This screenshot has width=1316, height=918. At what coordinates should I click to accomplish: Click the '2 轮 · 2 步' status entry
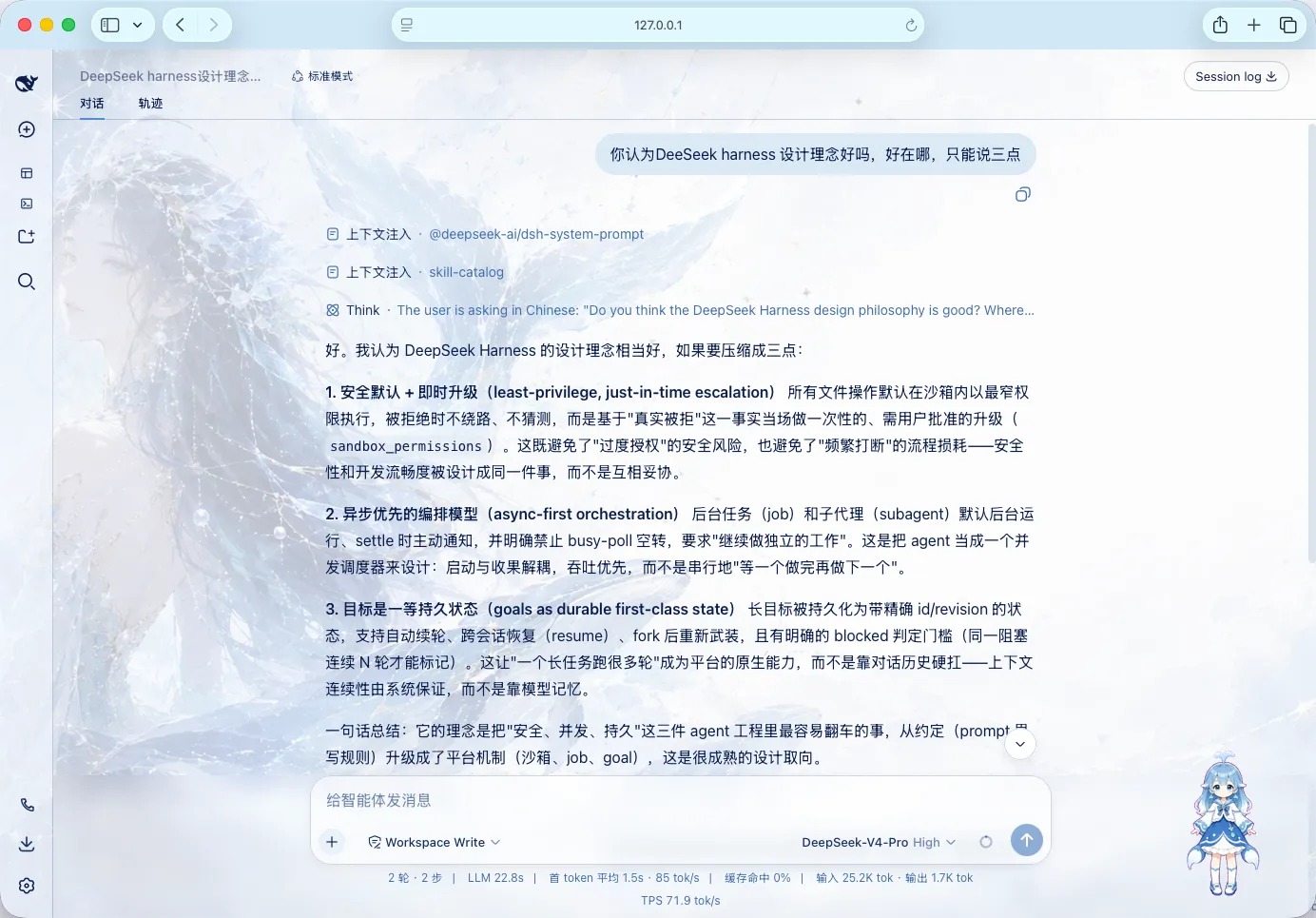(x=415, y=878)
